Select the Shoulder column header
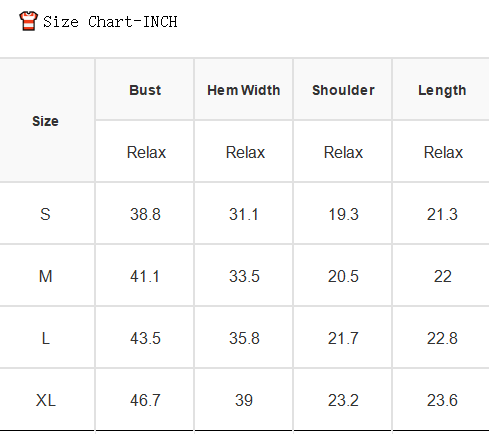This screenshot has height=434, width=489. pyautogui.click(x=343, y=90)
